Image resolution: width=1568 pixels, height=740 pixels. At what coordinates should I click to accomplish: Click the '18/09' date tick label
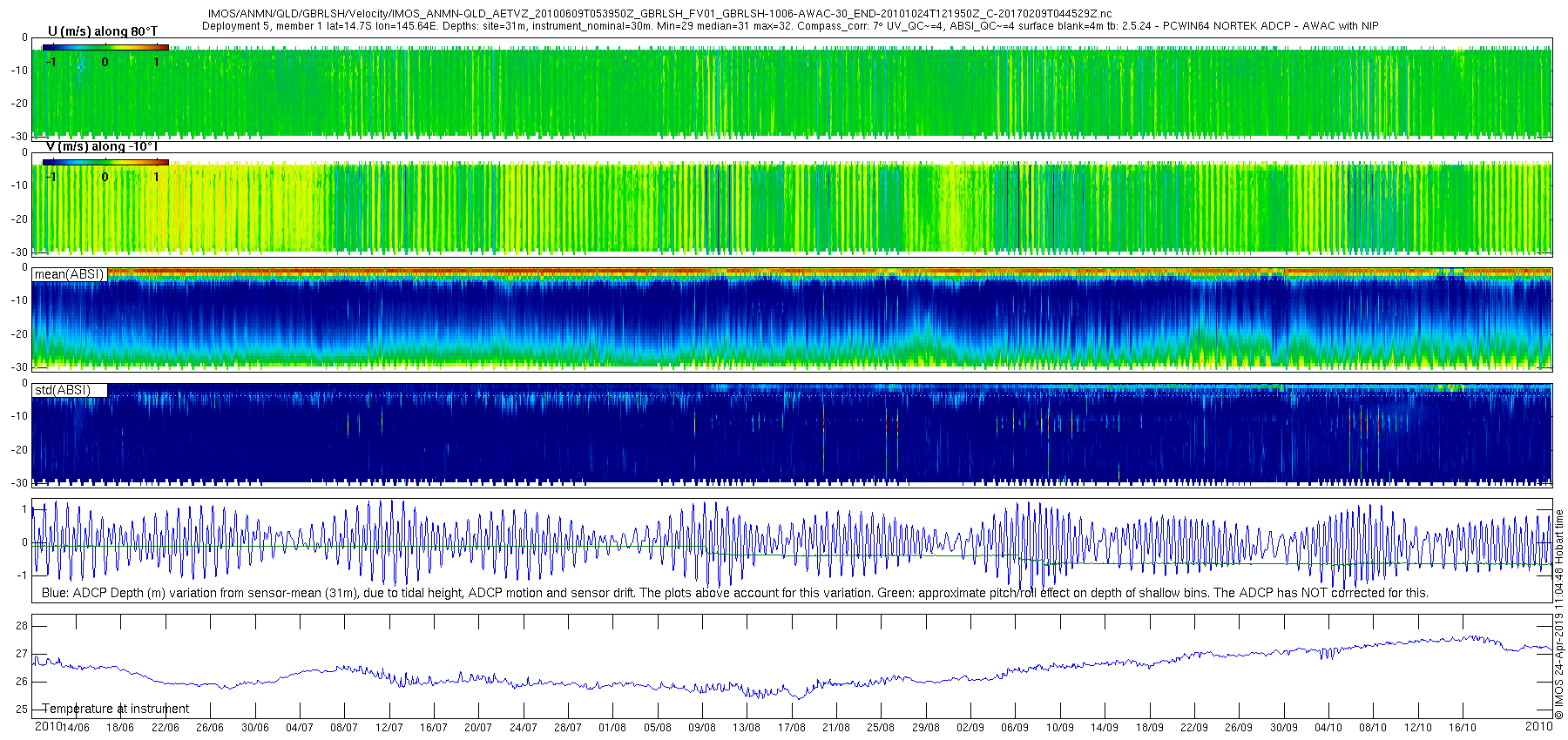click(x=1150, y=728)
